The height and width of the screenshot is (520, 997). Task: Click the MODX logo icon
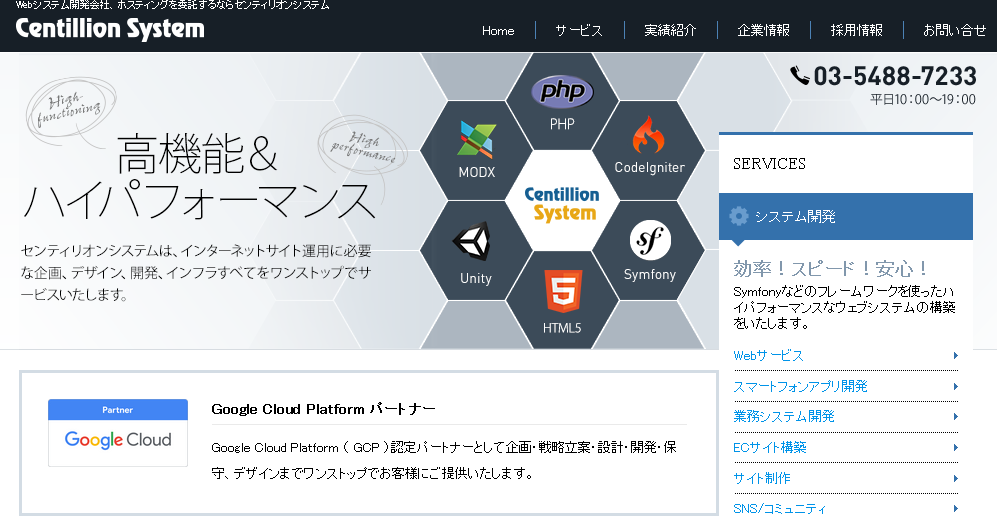point(476,139)
